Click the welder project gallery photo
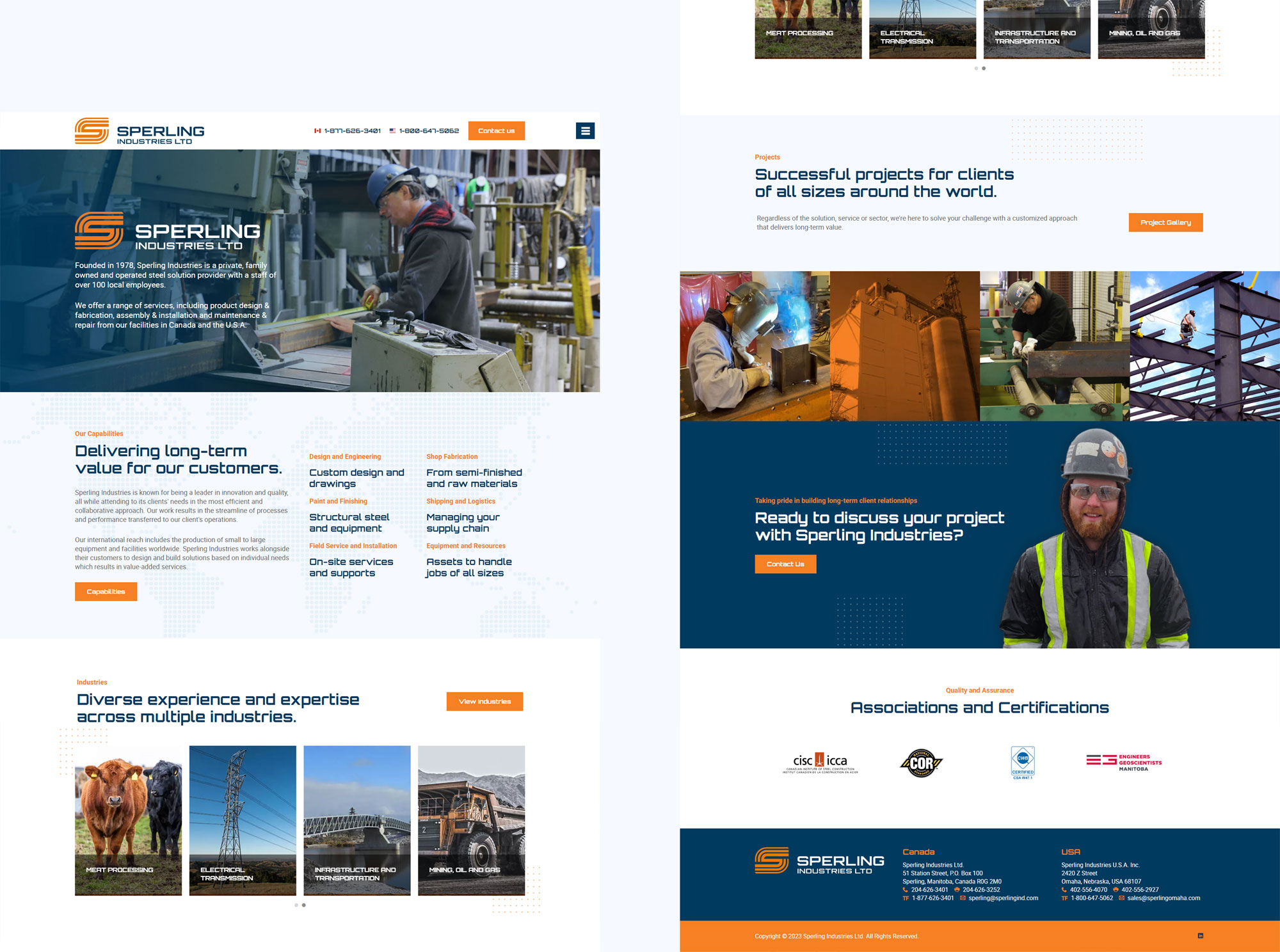 (755, 346)
